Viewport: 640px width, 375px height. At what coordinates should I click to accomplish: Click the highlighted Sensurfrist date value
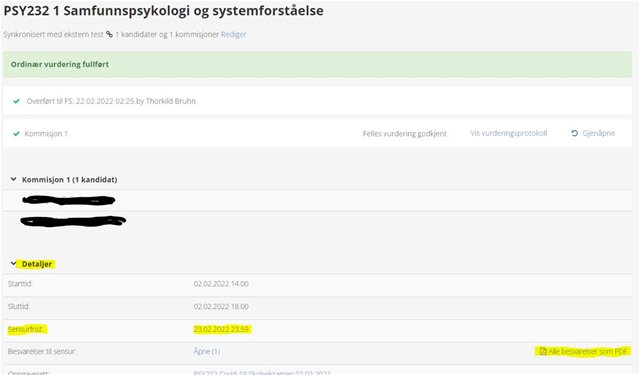[221, 329]
